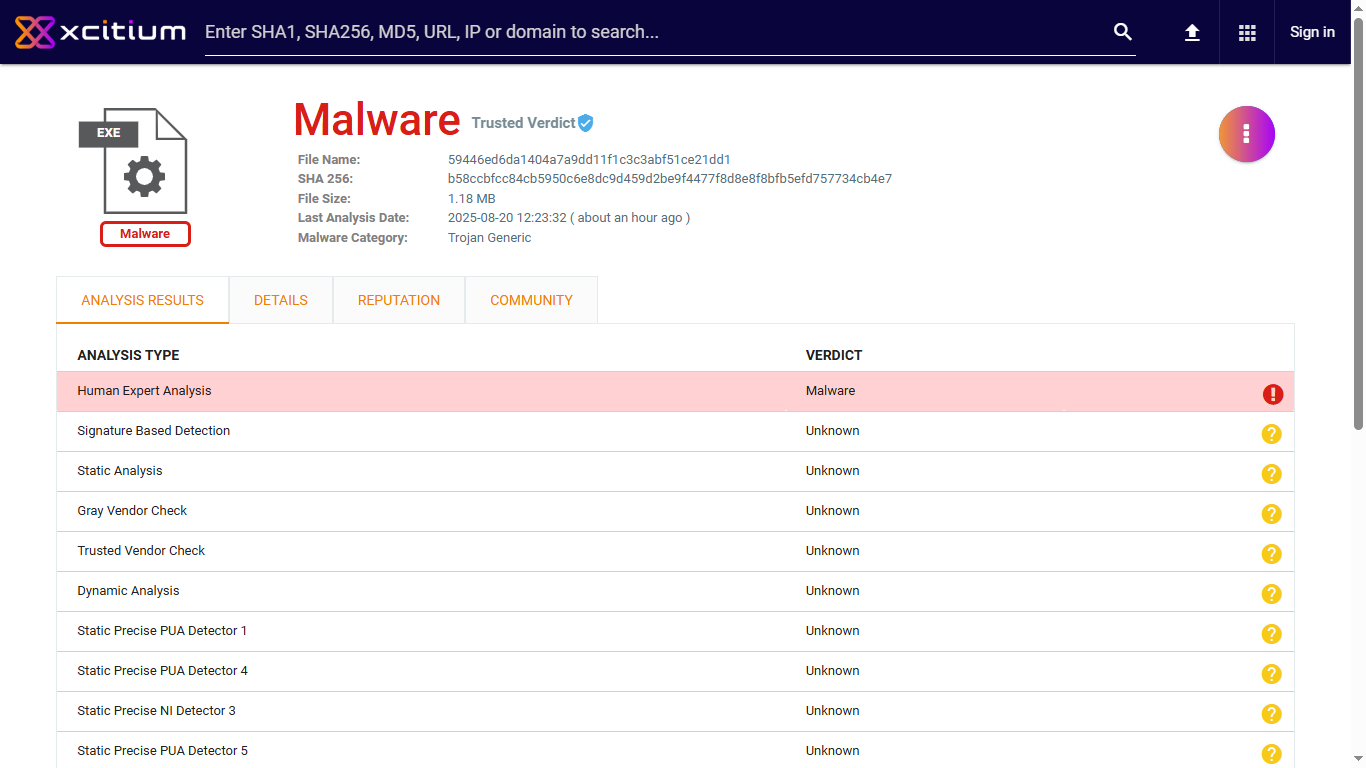The height and width of the screenshot is (768, 1366).
Task: Click the Sign in link
Action: pyautogui.click(x=1312, y=32)
